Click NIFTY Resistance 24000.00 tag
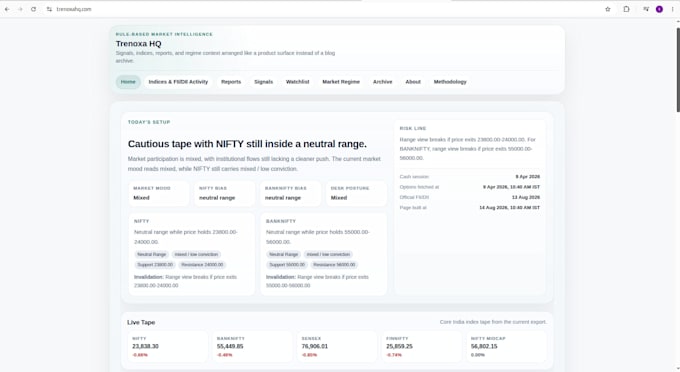This screenshot has height=372, width=680. (x=202, y=265)
